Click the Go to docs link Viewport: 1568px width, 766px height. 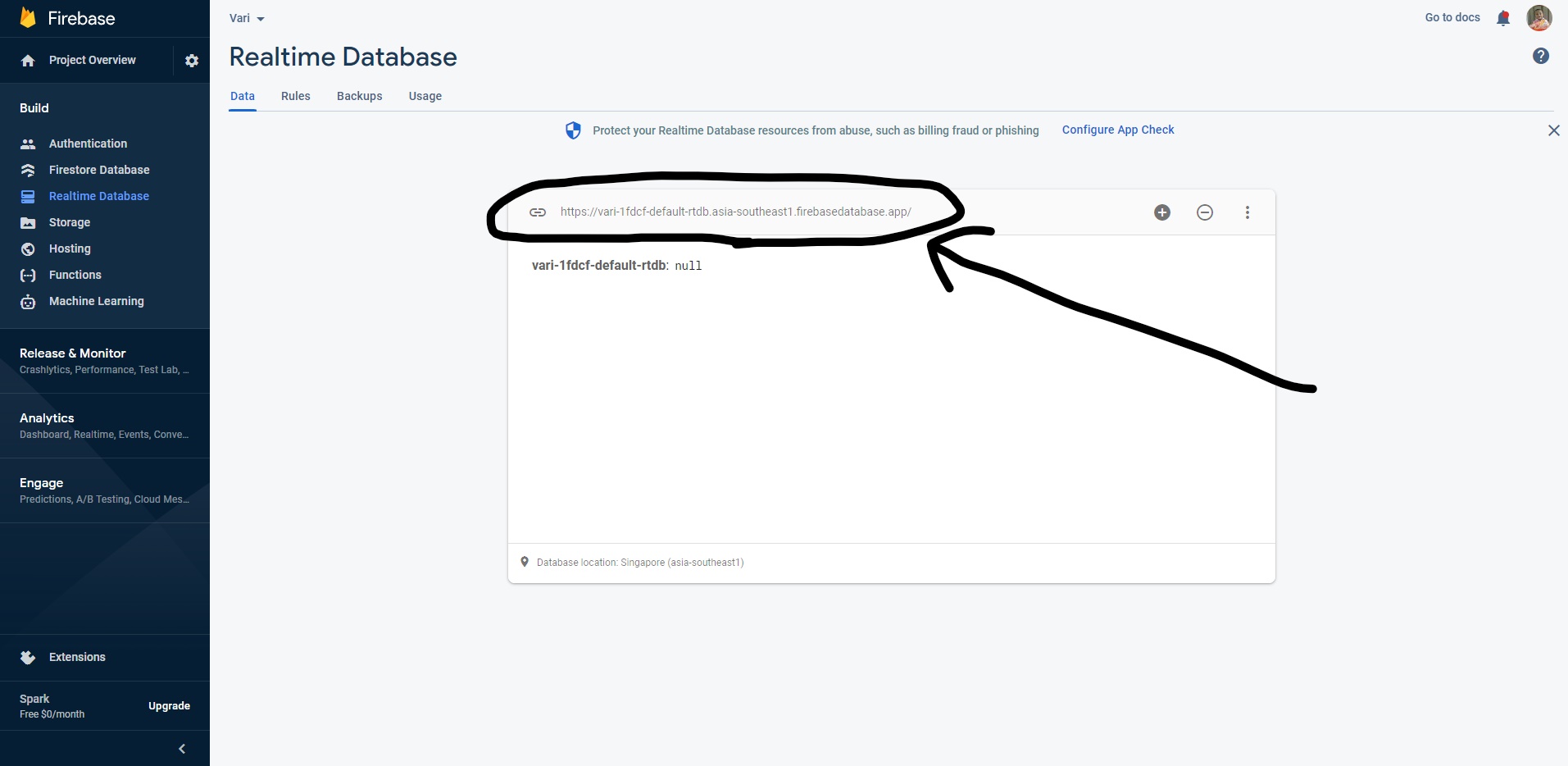coord(1452,17)
